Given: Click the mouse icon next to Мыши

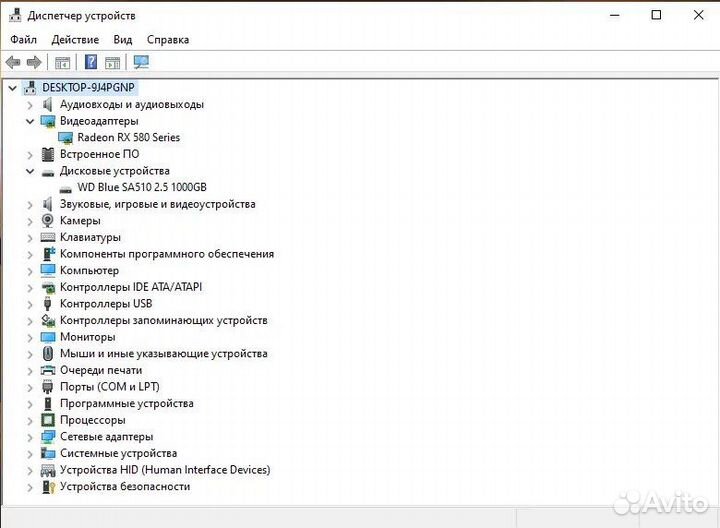Looking at the screenshot, I should click(48, 353).
